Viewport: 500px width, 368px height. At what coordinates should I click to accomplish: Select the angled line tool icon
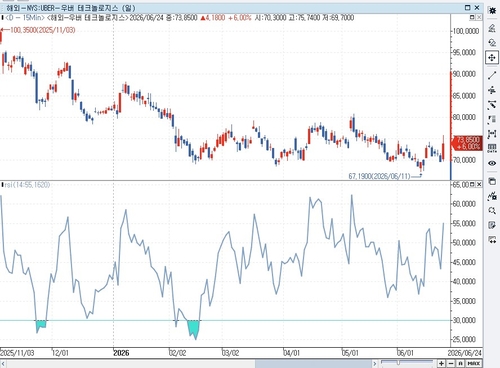point(492,105)
